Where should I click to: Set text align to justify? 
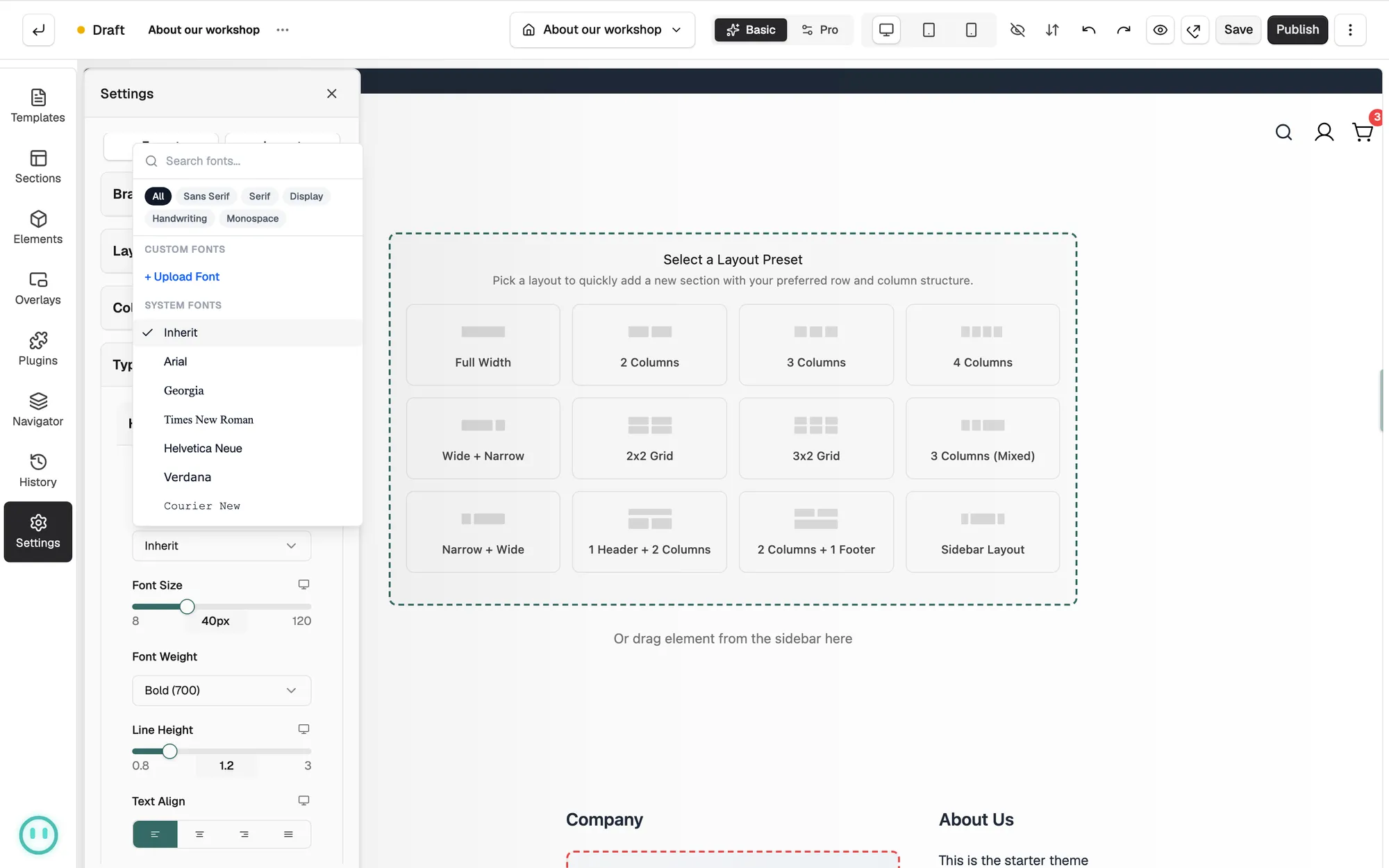click(x=288, y=834)
